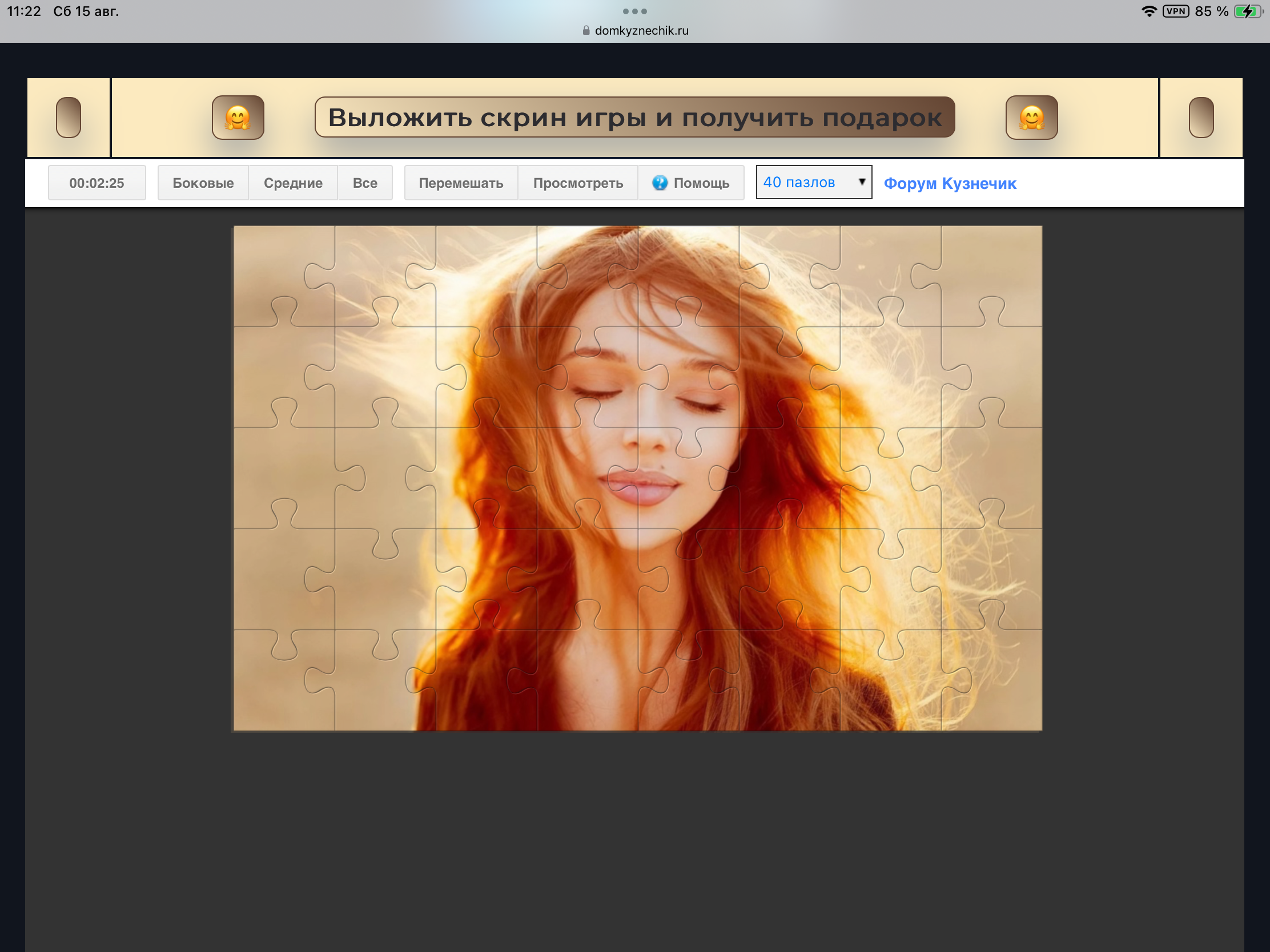The width and height of the screenshot is (1270, 952).
Task: Shuffle the puzzle with 'Перемешать'
Action: pos(461,183)
